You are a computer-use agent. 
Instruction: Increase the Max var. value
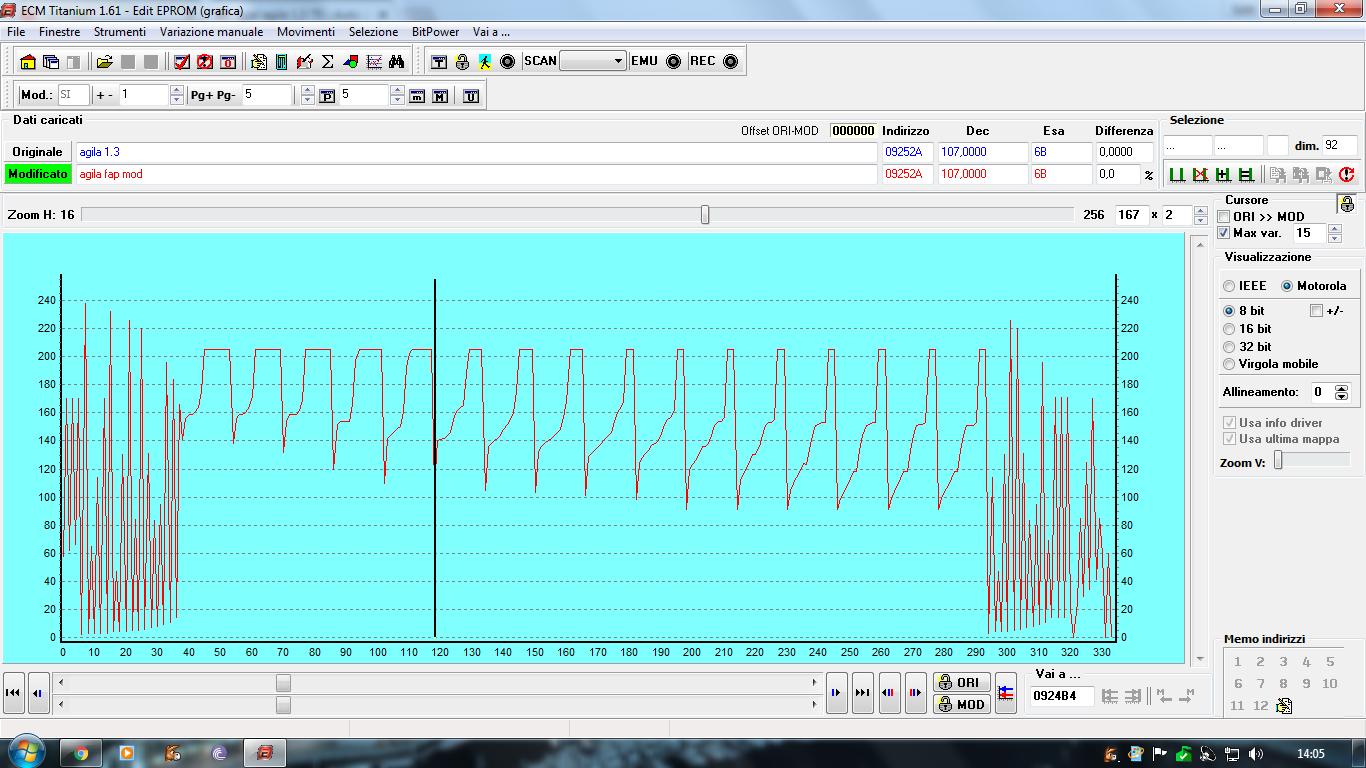point(1334,229)
